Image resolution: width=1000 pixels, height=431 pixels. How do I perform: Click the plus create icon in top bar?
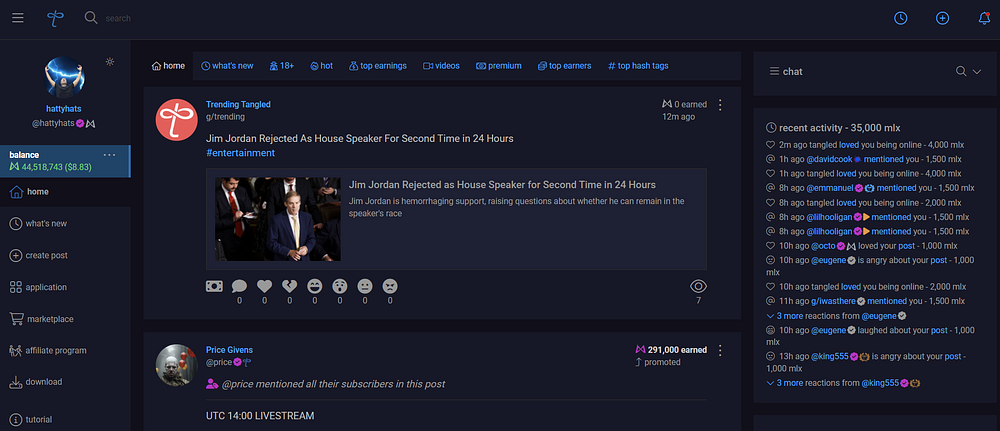943,18
